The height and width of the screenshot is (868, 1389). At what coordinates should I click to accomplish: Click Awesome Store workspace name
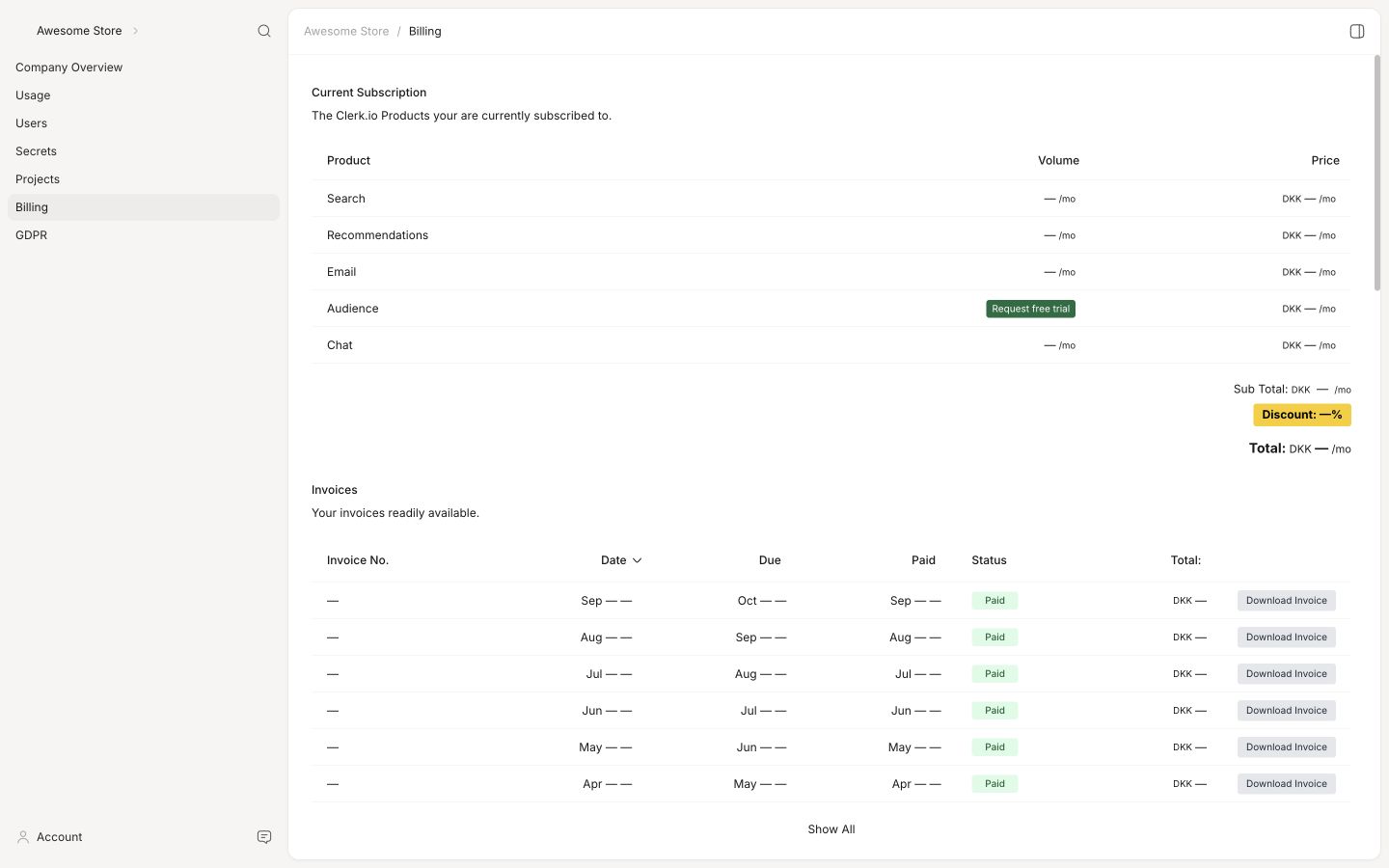click(x=79, y=31)
